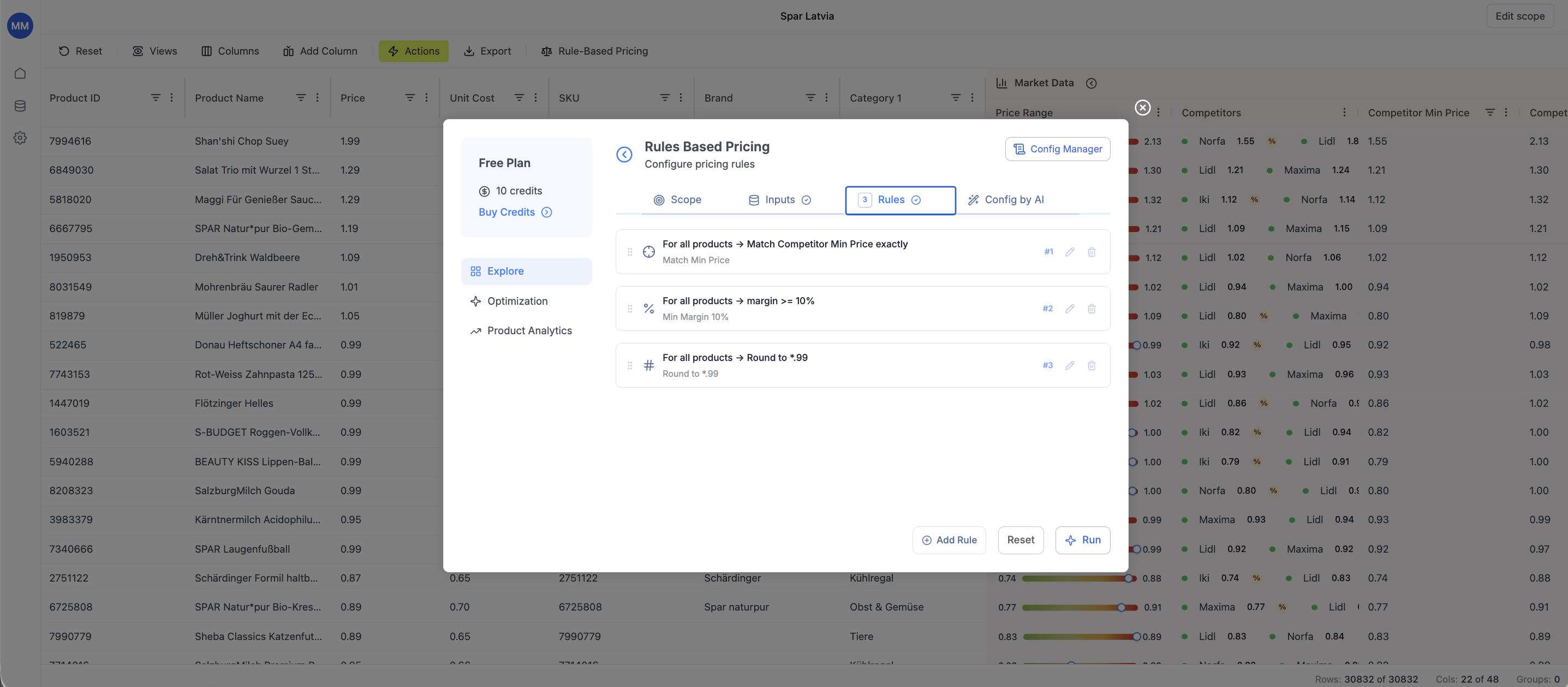Open settings gear in left sidebar

coord(20,138)
